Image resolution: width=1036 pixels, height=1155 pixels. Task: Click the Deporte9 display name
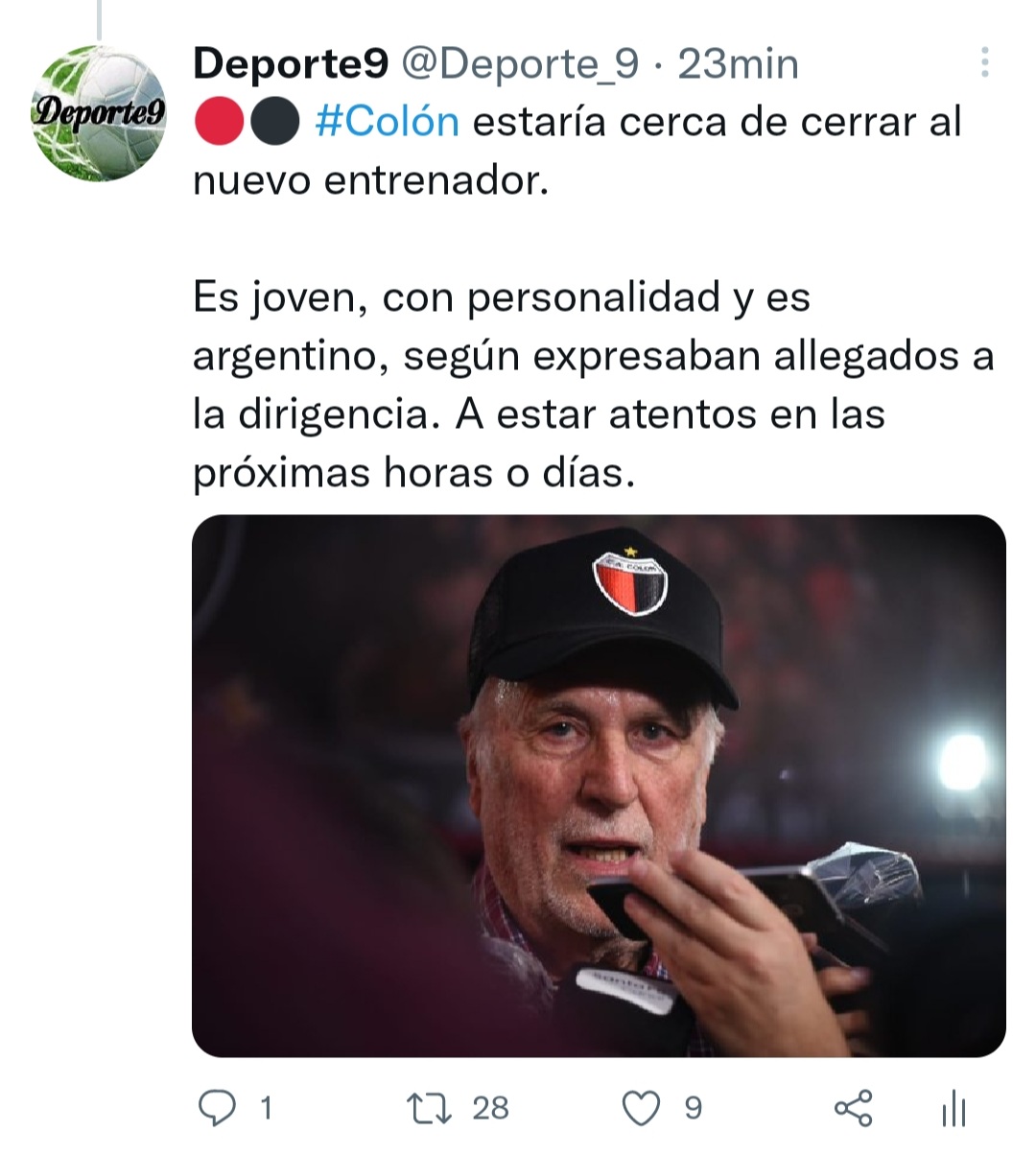[x=291, y=64]
